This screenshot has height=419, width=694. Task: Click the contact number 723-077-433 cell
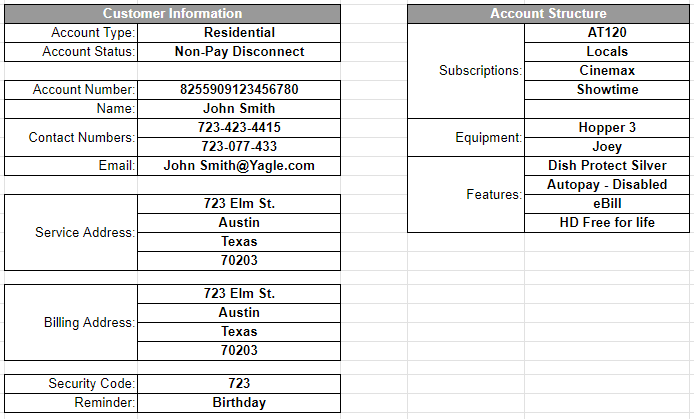tap(239, 147)
